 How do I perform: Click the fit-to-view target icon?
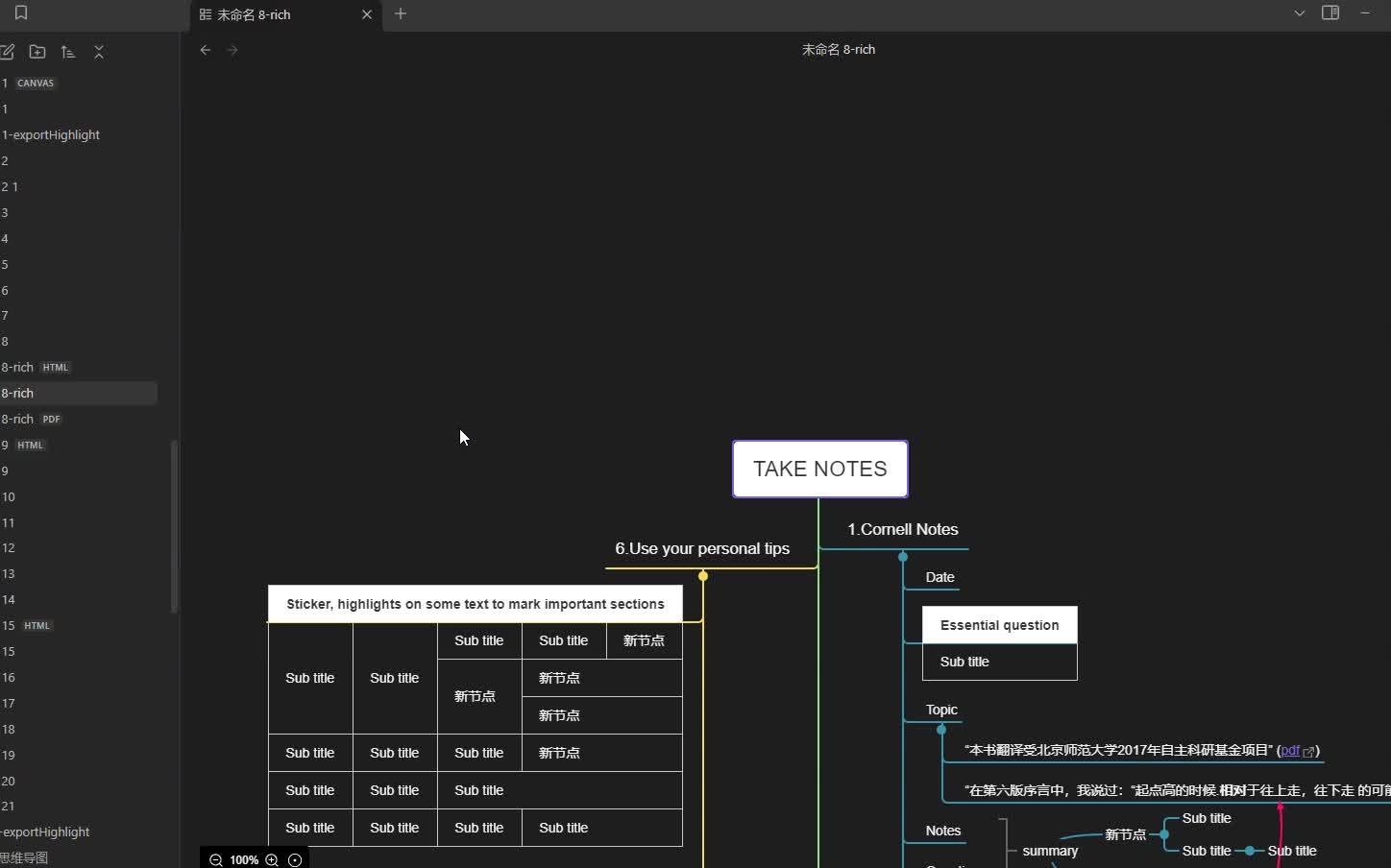(295, 859)
